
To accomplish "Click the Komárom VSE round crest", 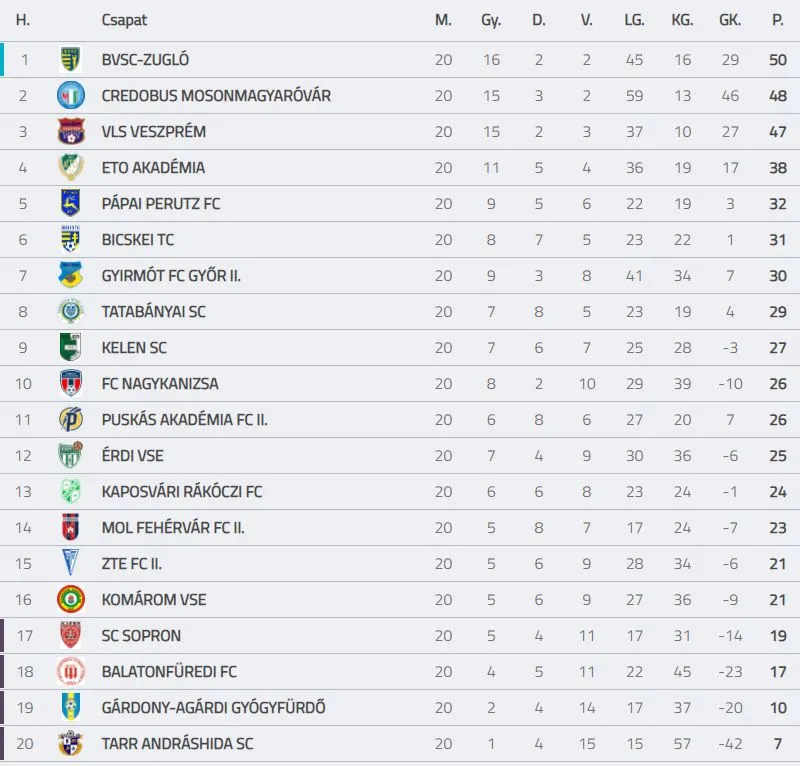I will pyautogui.click(x=70, y=600).
